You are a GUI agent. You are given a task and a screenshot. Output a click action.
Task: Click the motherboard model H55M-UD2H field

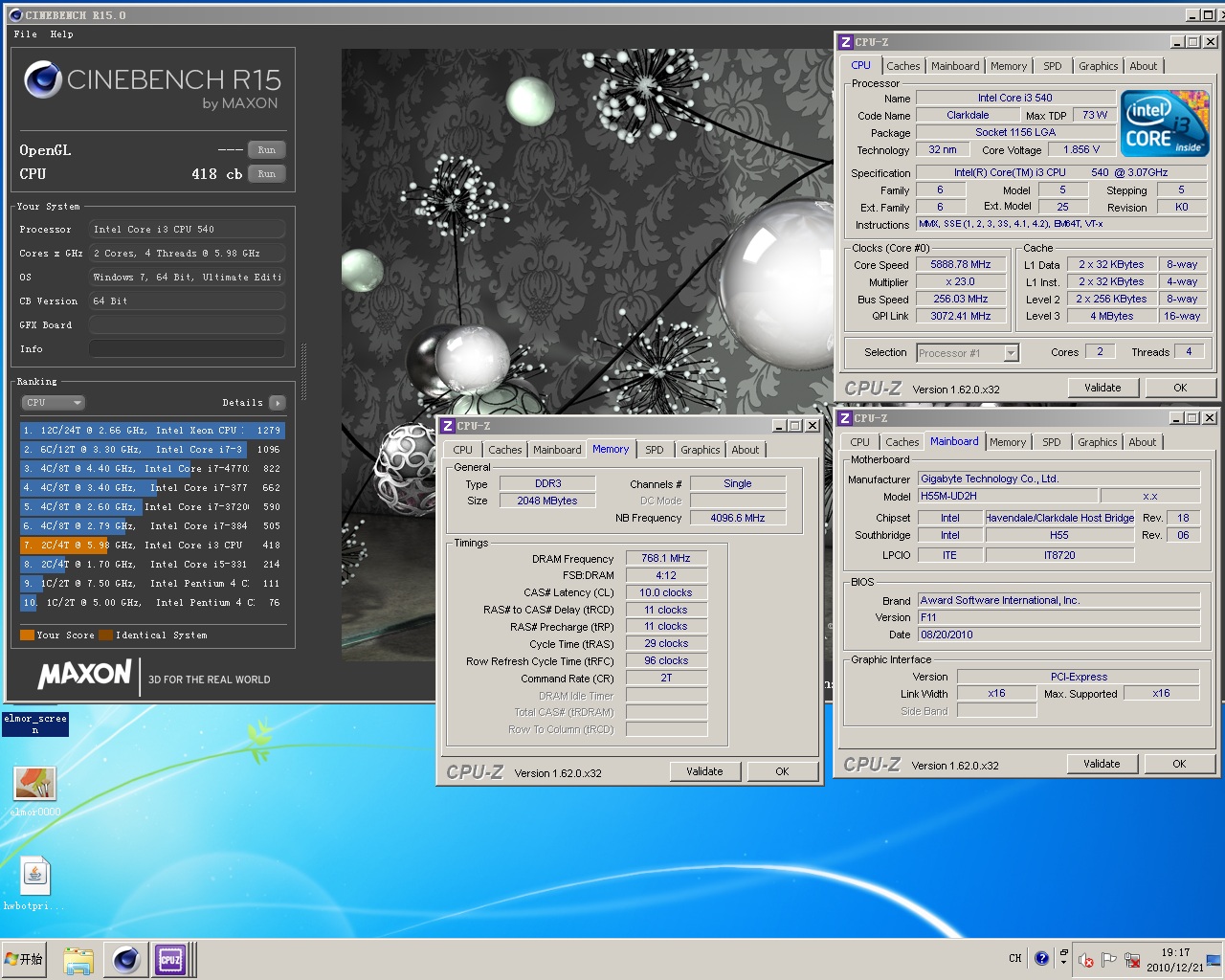click(1007, 497)
